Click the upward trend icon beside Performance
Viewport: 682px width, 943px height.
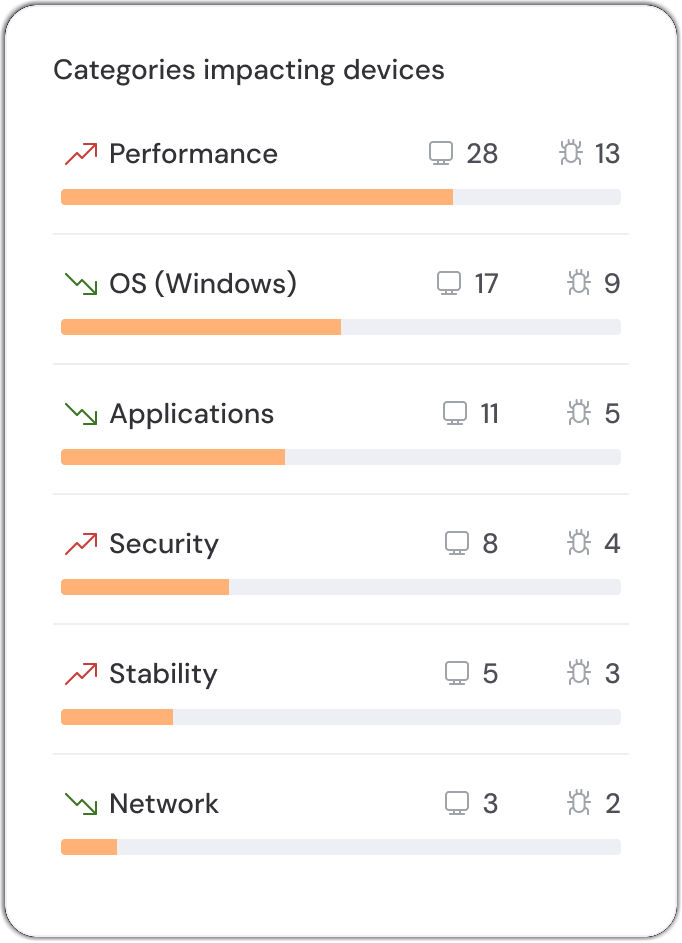[x=81, y=154]
